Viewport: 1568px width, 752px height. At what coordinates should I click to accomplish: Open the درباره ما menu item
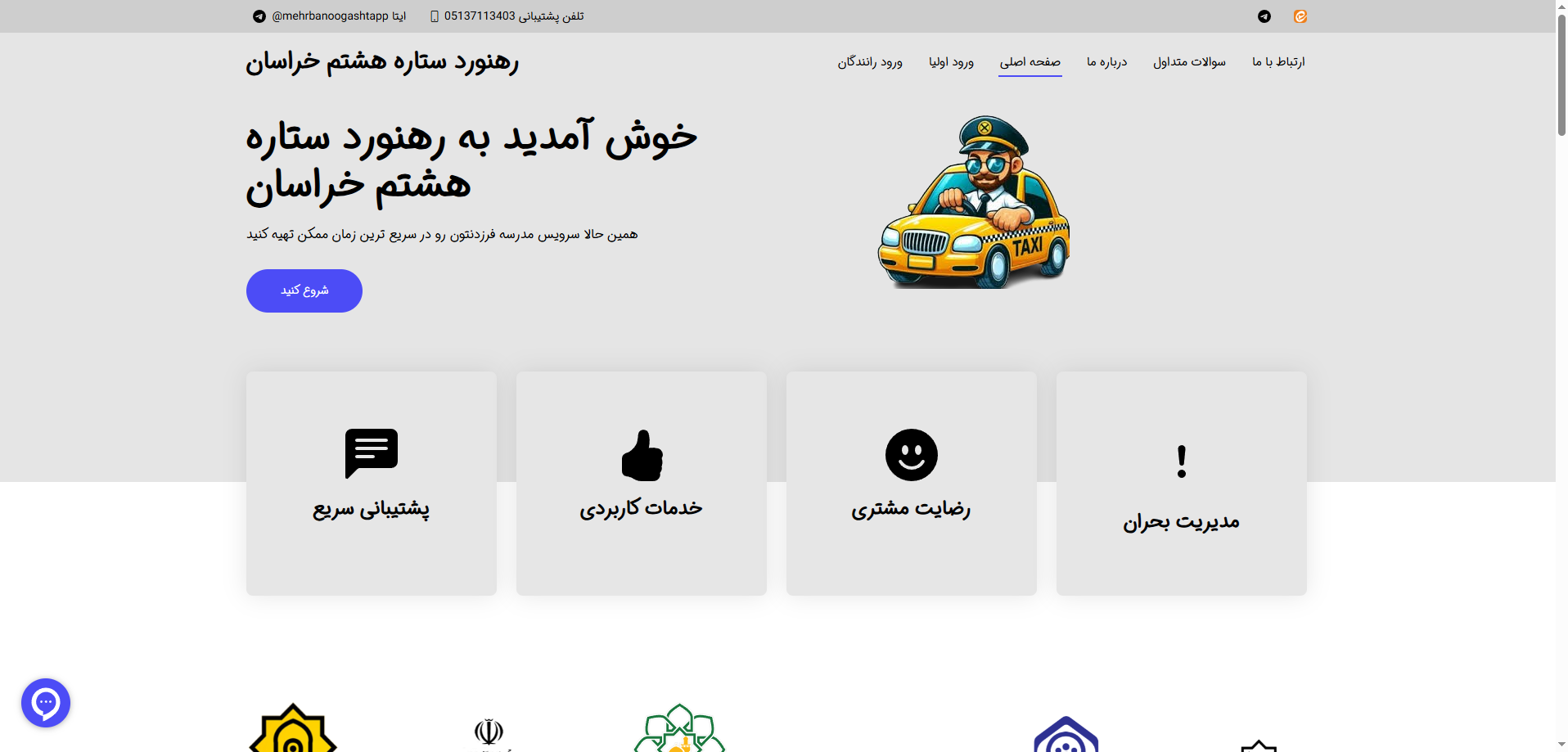(1106, 62)
